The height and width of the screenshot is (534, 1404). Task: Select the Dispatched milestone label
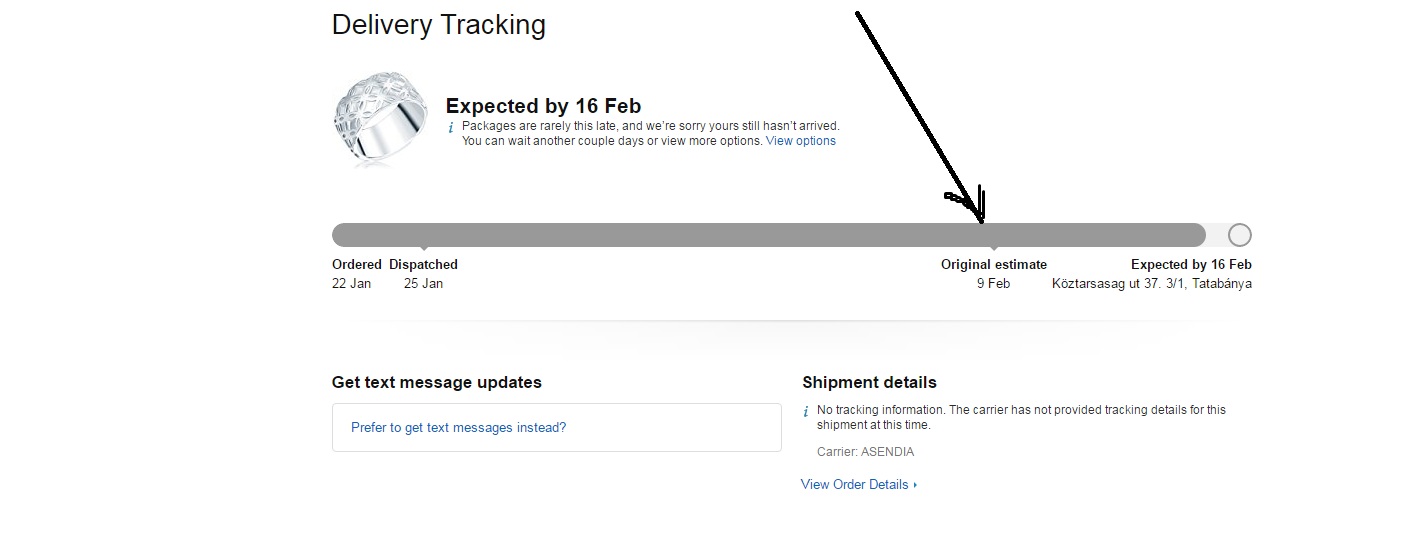pyautogui.click(x=423, y=265)
